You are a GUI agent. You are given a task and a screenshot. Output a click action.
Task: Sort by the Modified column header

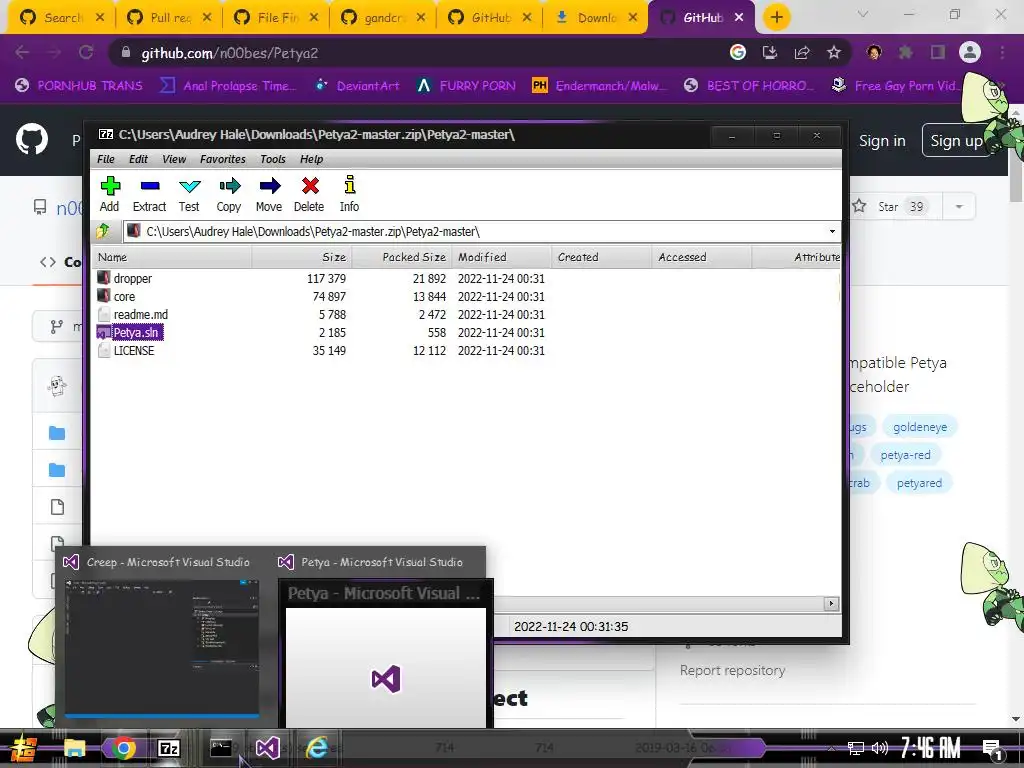click(502, 257)
